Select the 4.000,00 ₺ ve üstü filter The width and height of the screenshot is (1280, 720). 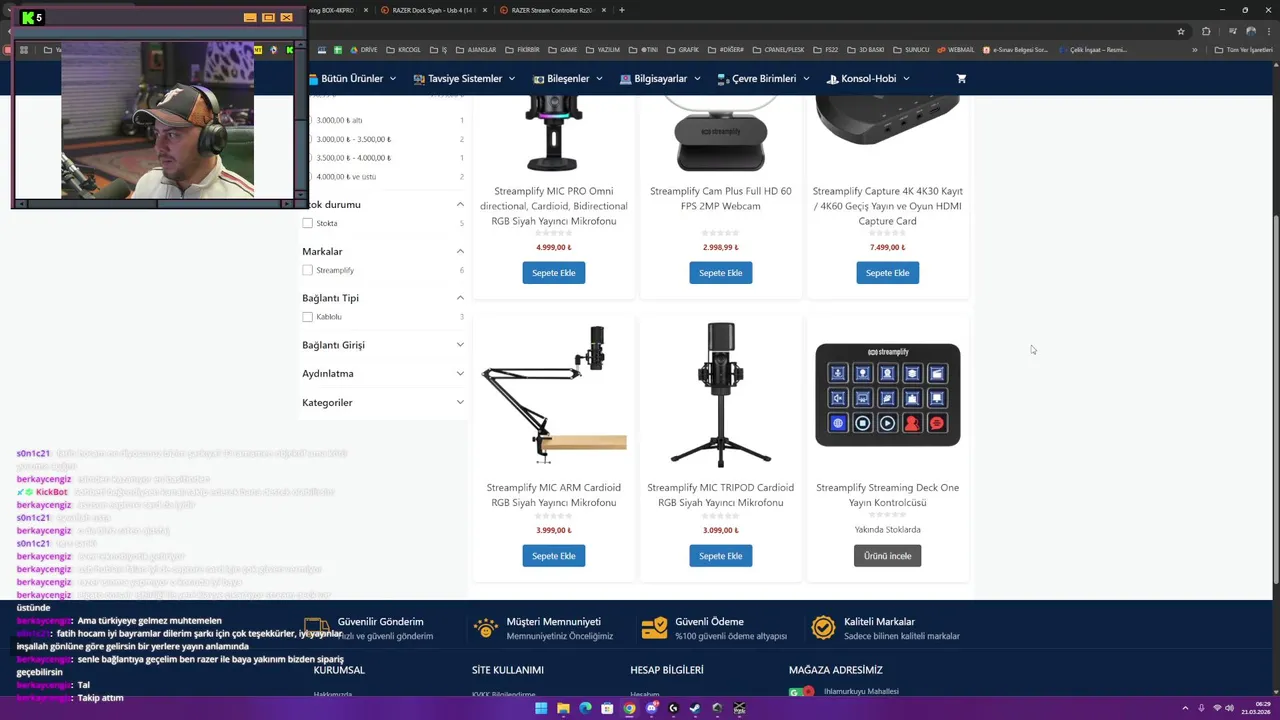(345, 177)
